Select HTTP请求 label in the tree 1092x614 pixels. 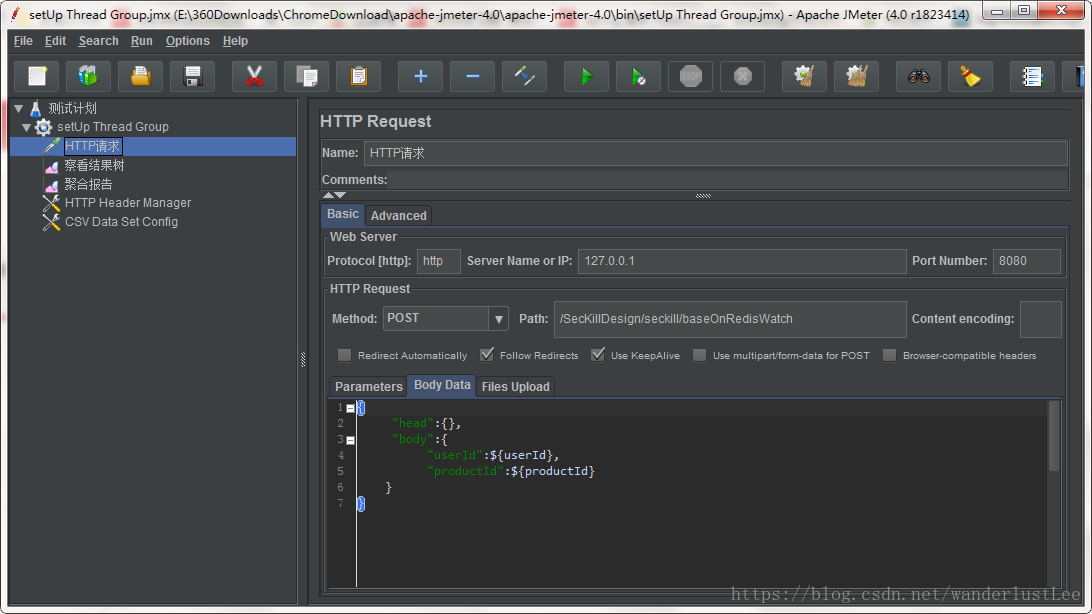pos(93,146)
